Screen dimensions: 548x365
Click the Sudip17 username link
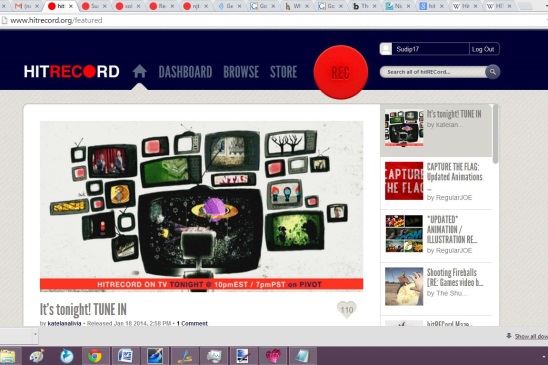(x=408, y=49)
